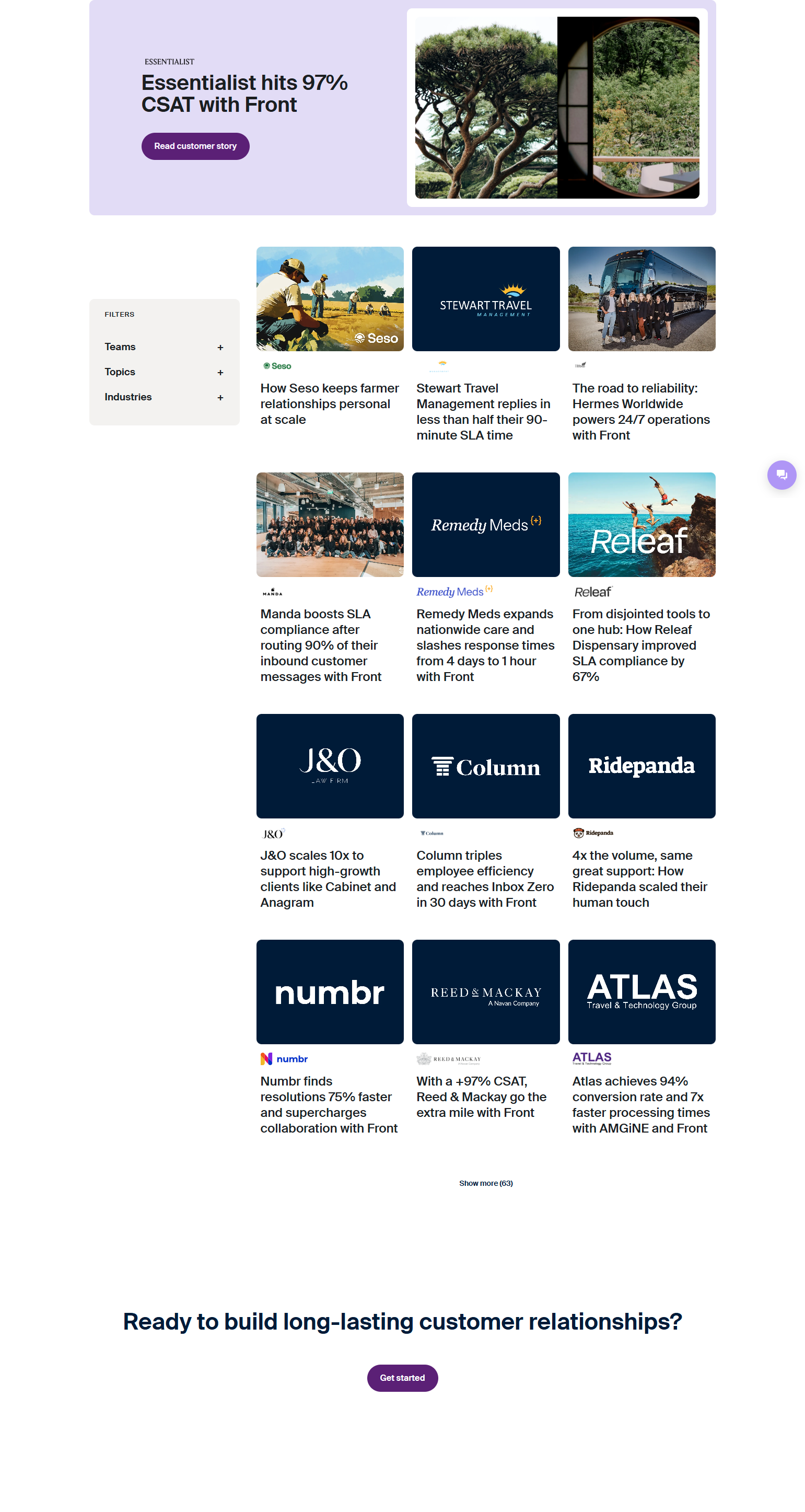
Task: Click the Industries filter plus icon
Action: (220, 398)
